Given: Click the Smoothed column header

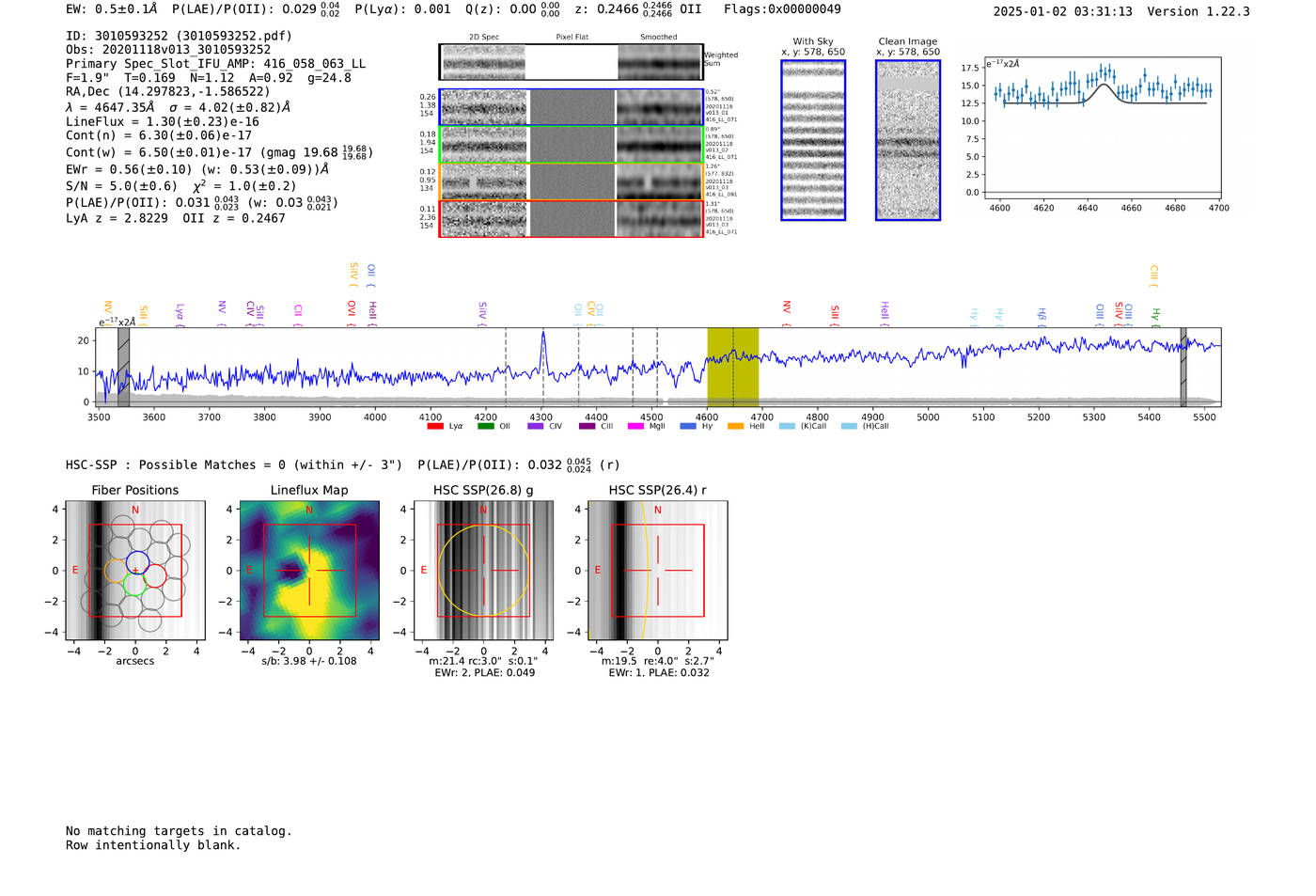Looking at the screenshot, I should (659, 38).
